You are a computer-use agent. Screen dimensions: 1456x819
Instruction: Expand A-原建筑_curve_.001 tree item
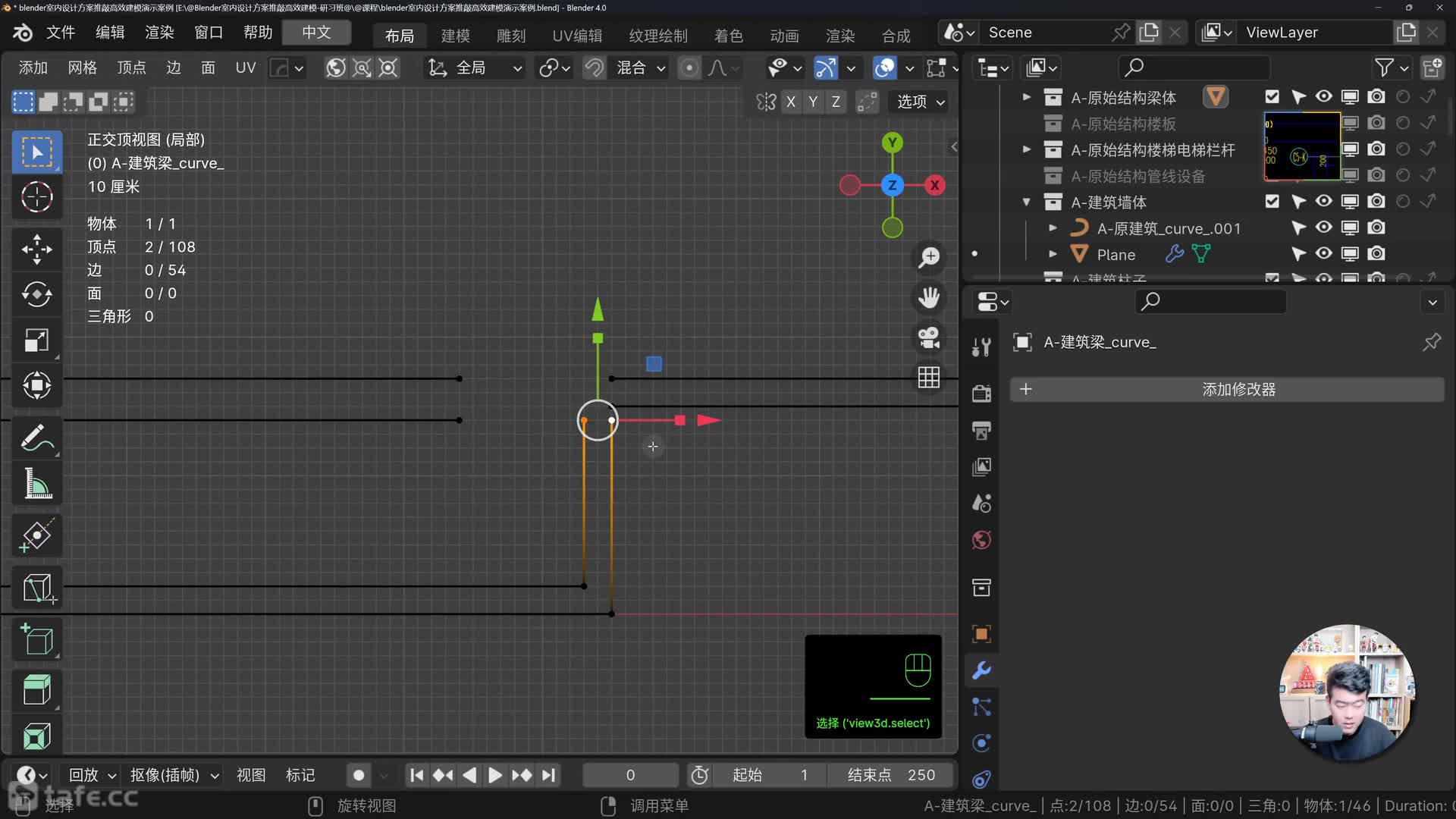pos(1053,228)
